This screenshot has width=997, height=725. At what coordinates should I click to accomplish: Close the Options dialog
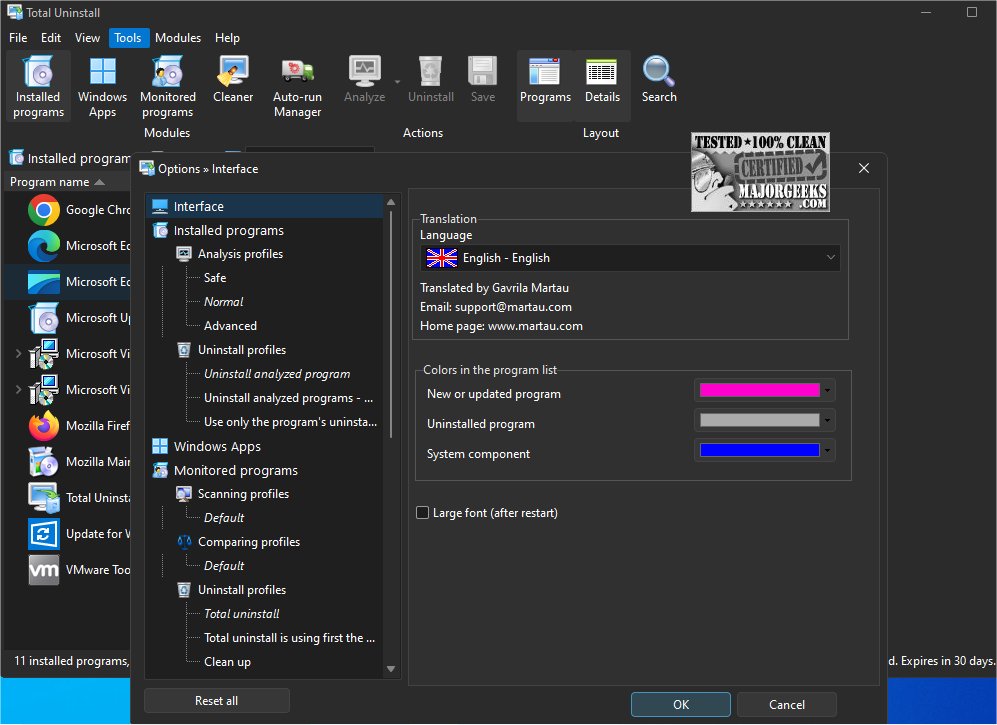click(x=863, y=168)
